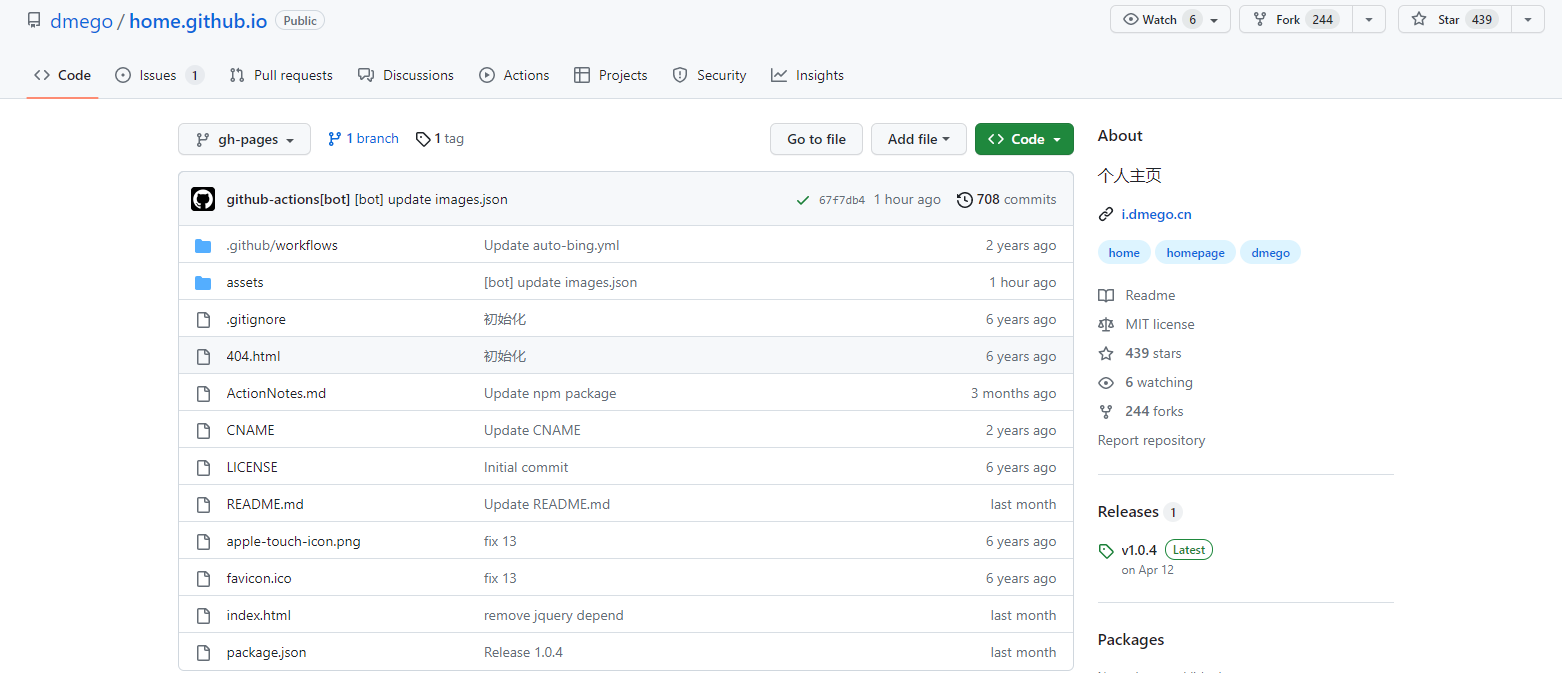Screen dimensions: 1562x673
Task: Expand the Fork options dropdown arrow
Action: click(x=1369, y=20)
